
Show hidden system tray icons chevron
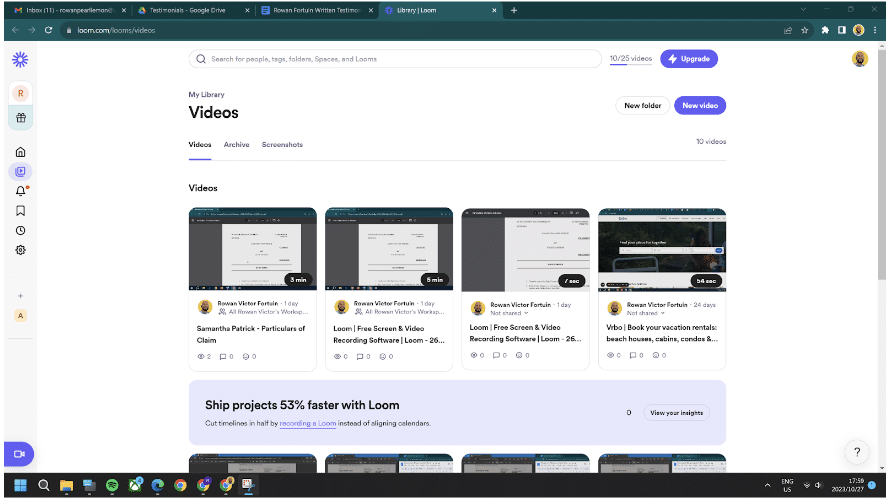[767, 486]
